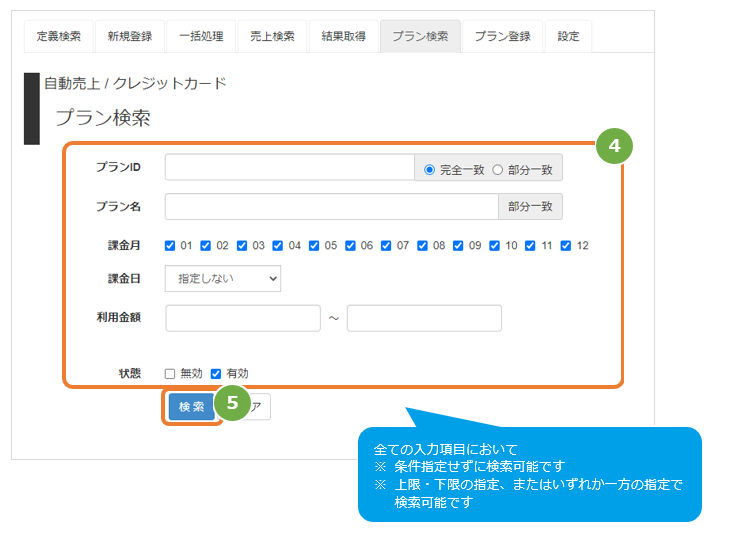Click the blue 検索 button
The image size is (729, 534).
tap(191, 407)
